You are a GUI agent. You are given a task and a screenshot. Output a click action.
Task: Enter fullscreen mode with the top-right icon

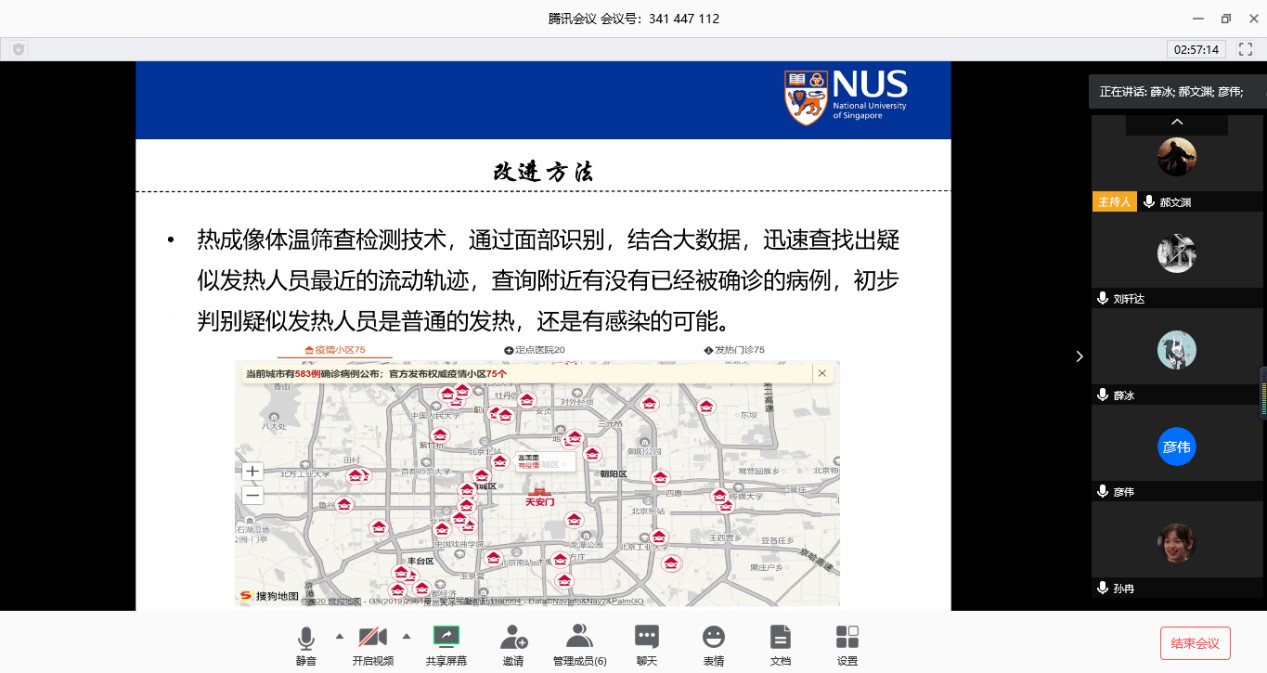(x=1245, y=49)
